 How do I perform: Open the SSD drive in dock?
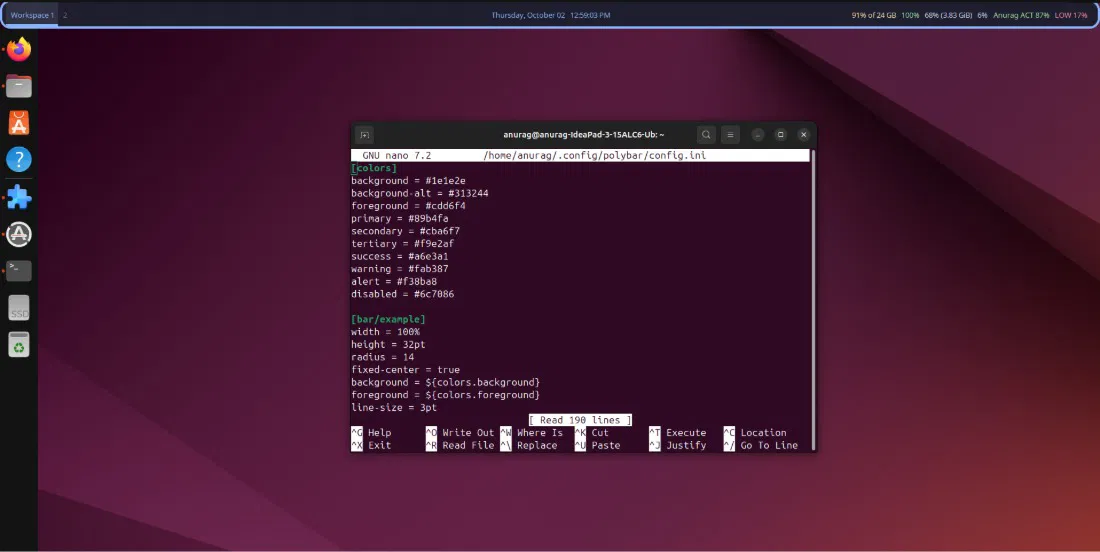19,309
